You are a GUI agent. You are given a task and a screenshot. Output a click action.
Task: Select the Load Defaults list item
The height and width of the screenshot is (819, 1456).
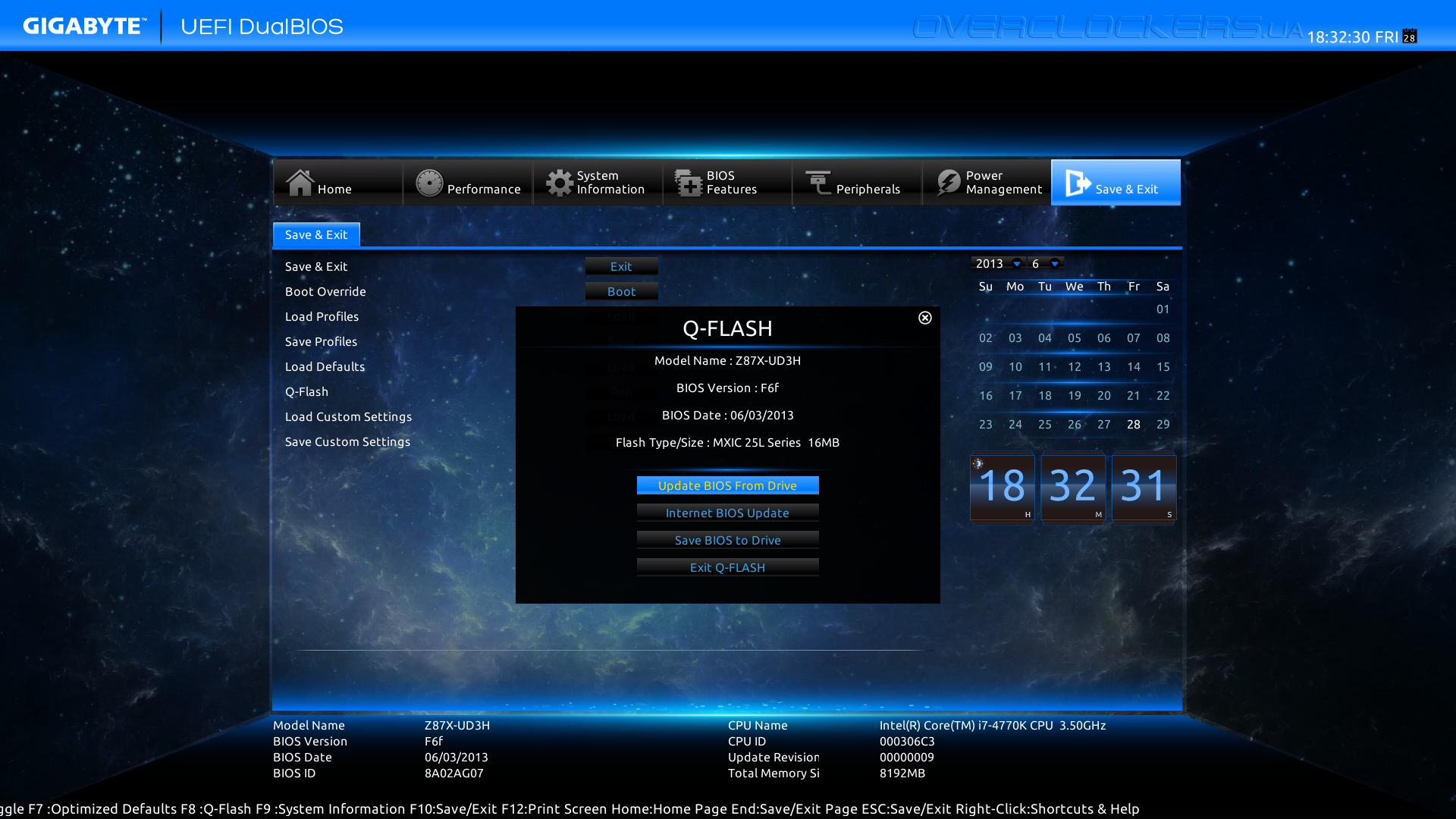click(x=325, y=366)
